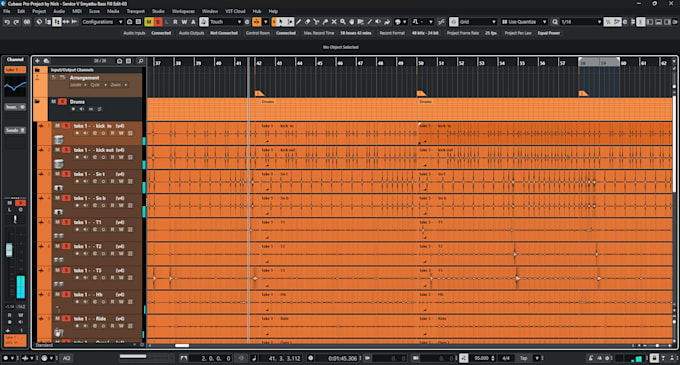
Task: Toggle global Solo state S button
Action: click(x=158, y=22)
